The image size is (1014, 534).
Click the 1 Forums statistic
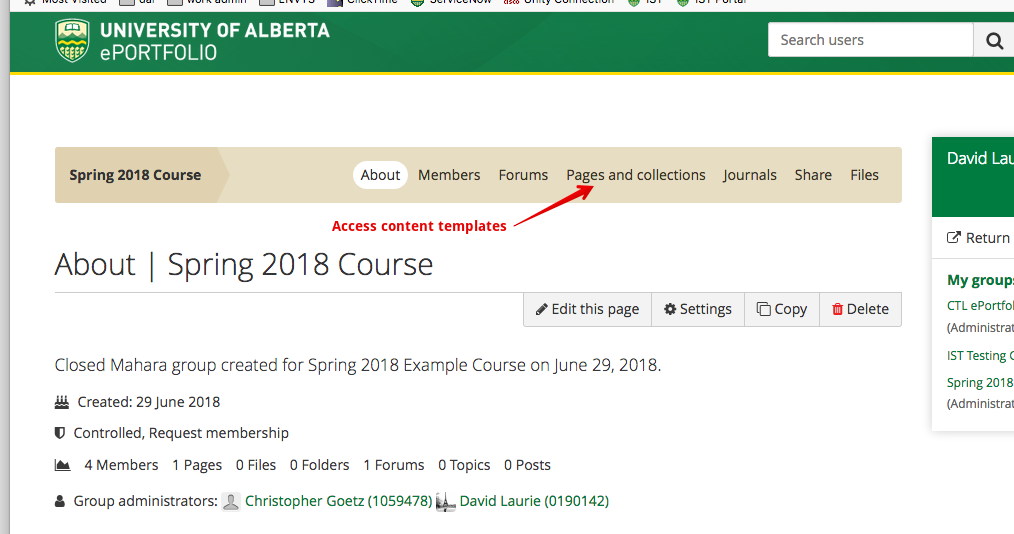393,465
